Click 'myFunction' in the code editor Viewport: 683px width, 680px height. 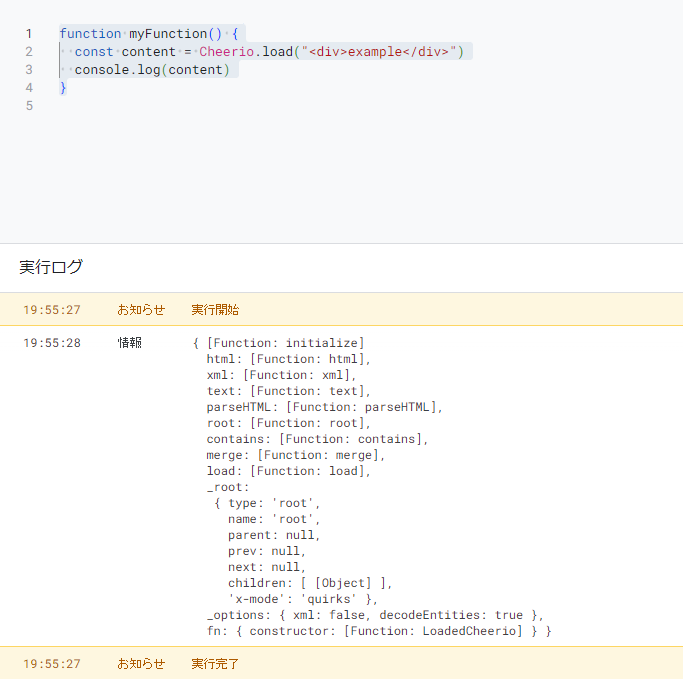pyautogui.click(x=168, y=34)
